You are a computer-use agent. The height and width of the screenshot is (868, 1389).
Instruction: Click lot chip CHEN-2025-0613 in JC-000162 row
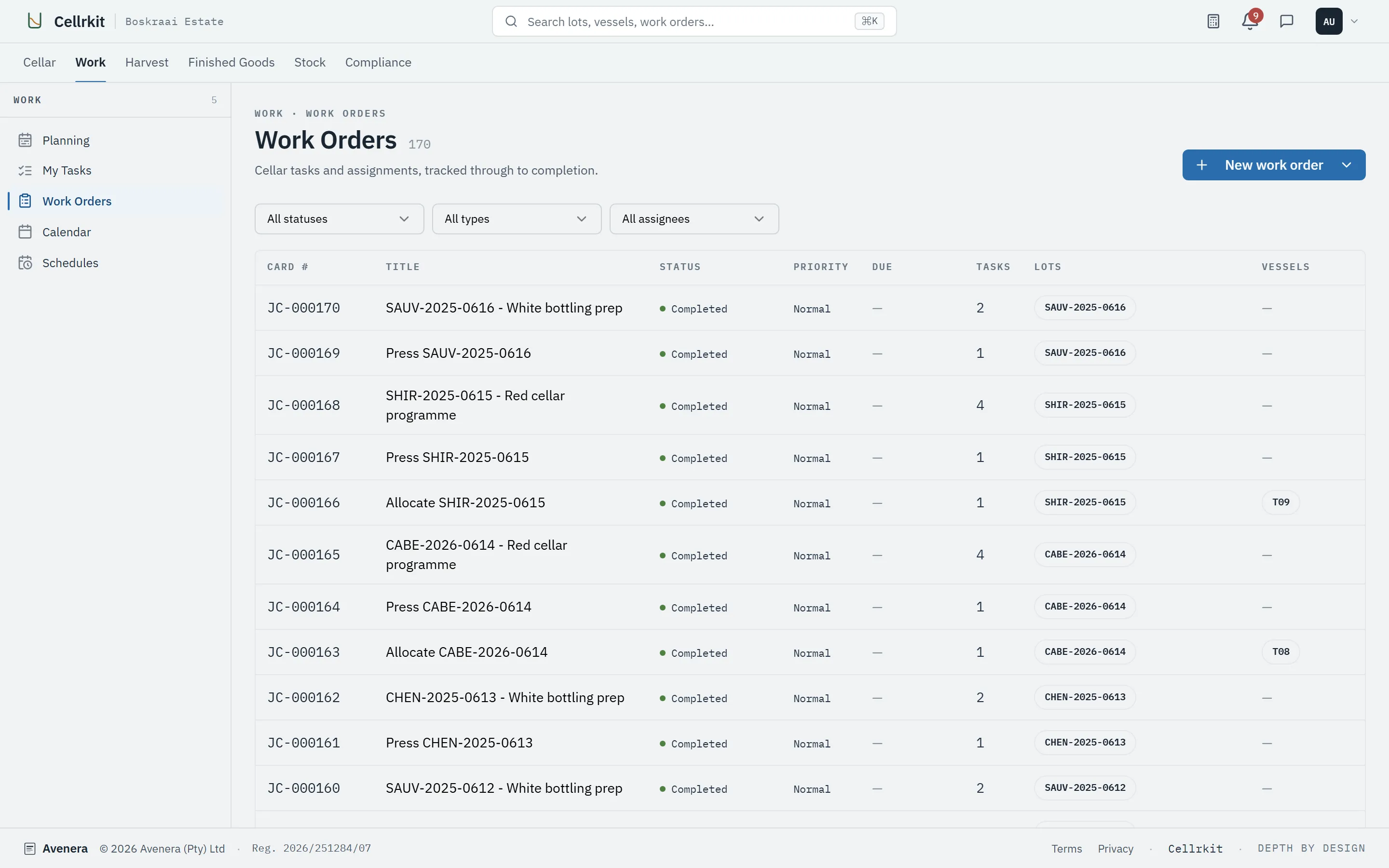click(x=1085, y=697)
